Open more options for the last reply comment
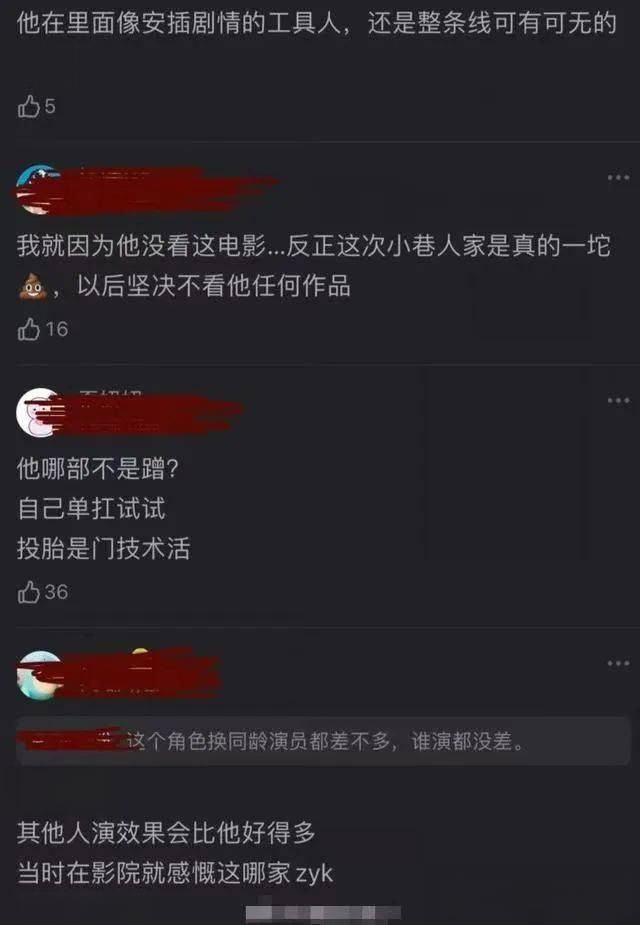The width and height of the screenshot is (640, 925). click(x=618, y=664)
